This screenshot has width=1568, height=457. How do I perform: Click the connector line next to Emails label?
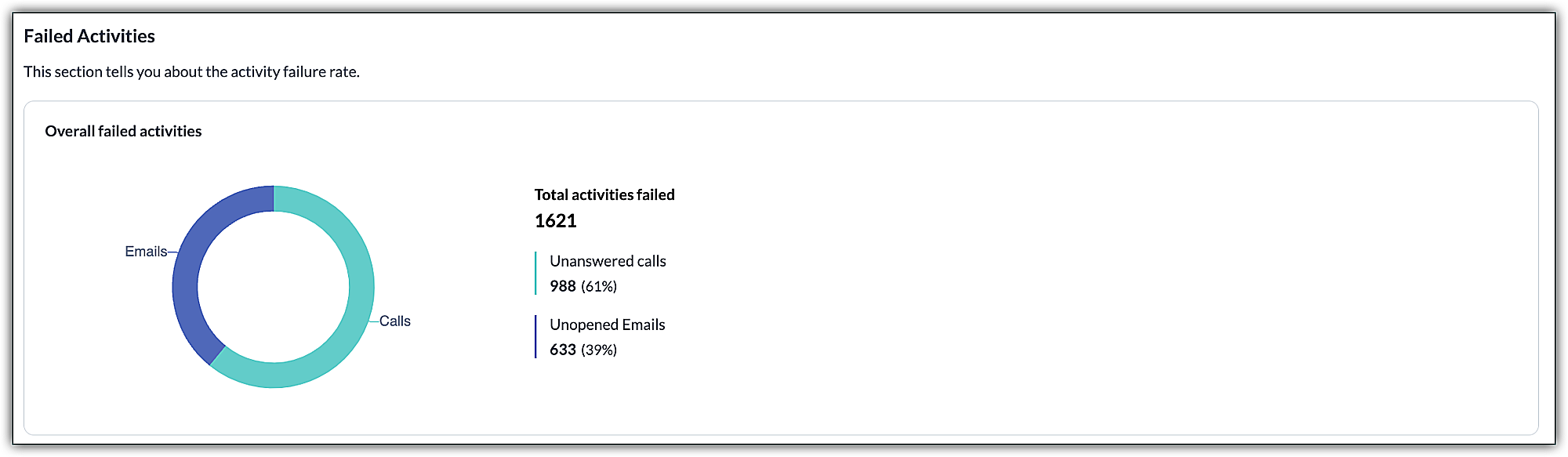click(172, 252)
